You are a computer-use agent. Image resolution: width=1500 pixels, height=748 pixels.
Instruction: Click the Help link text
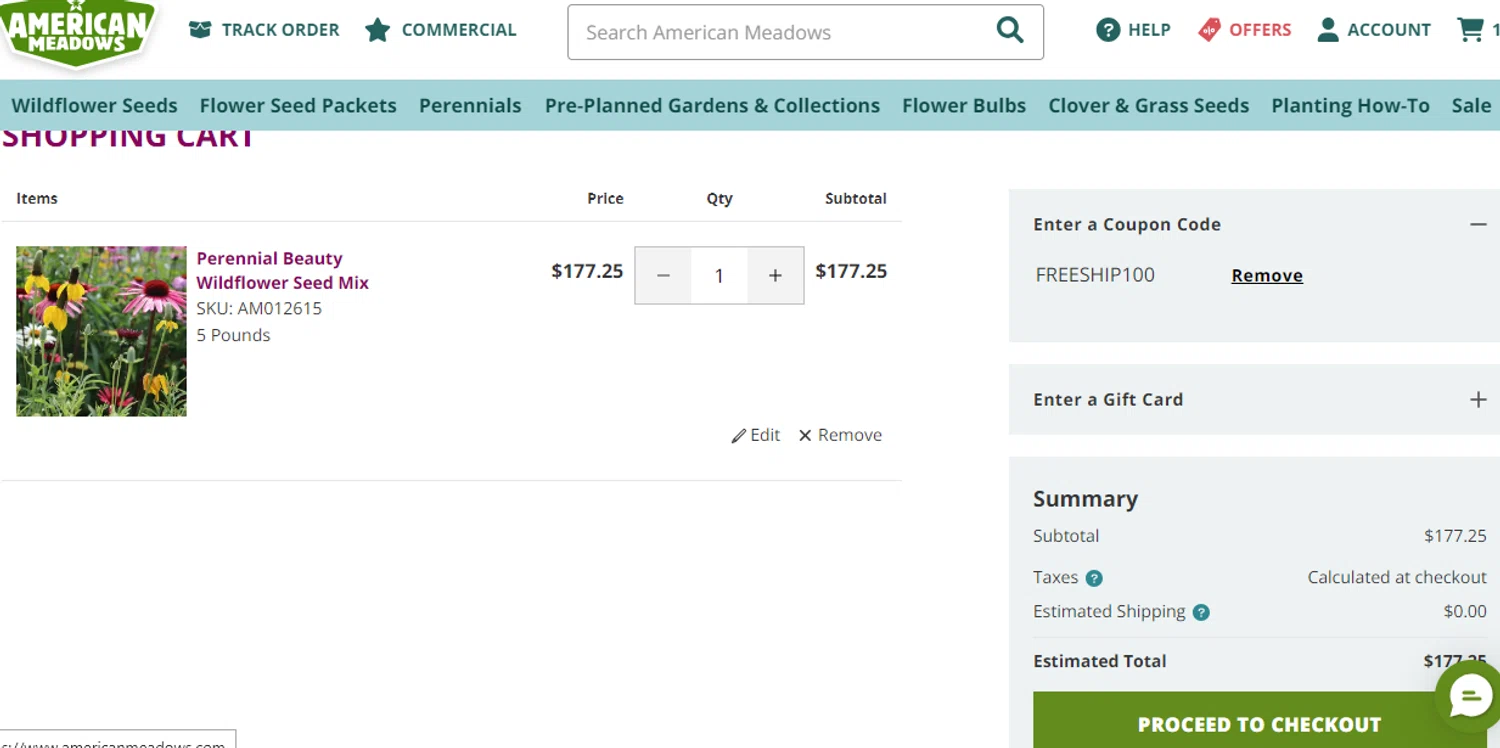(1149, 30)
